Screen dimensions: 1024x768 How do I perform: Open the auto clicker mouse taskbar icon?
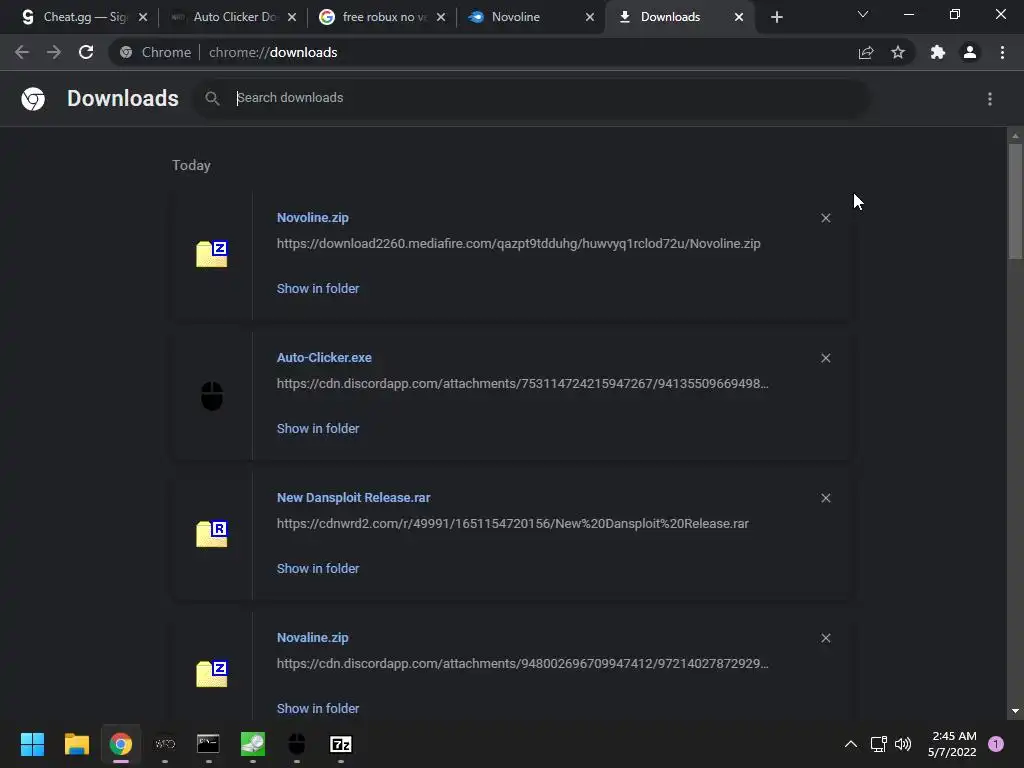pyautogui.click(x=296, y=744)
